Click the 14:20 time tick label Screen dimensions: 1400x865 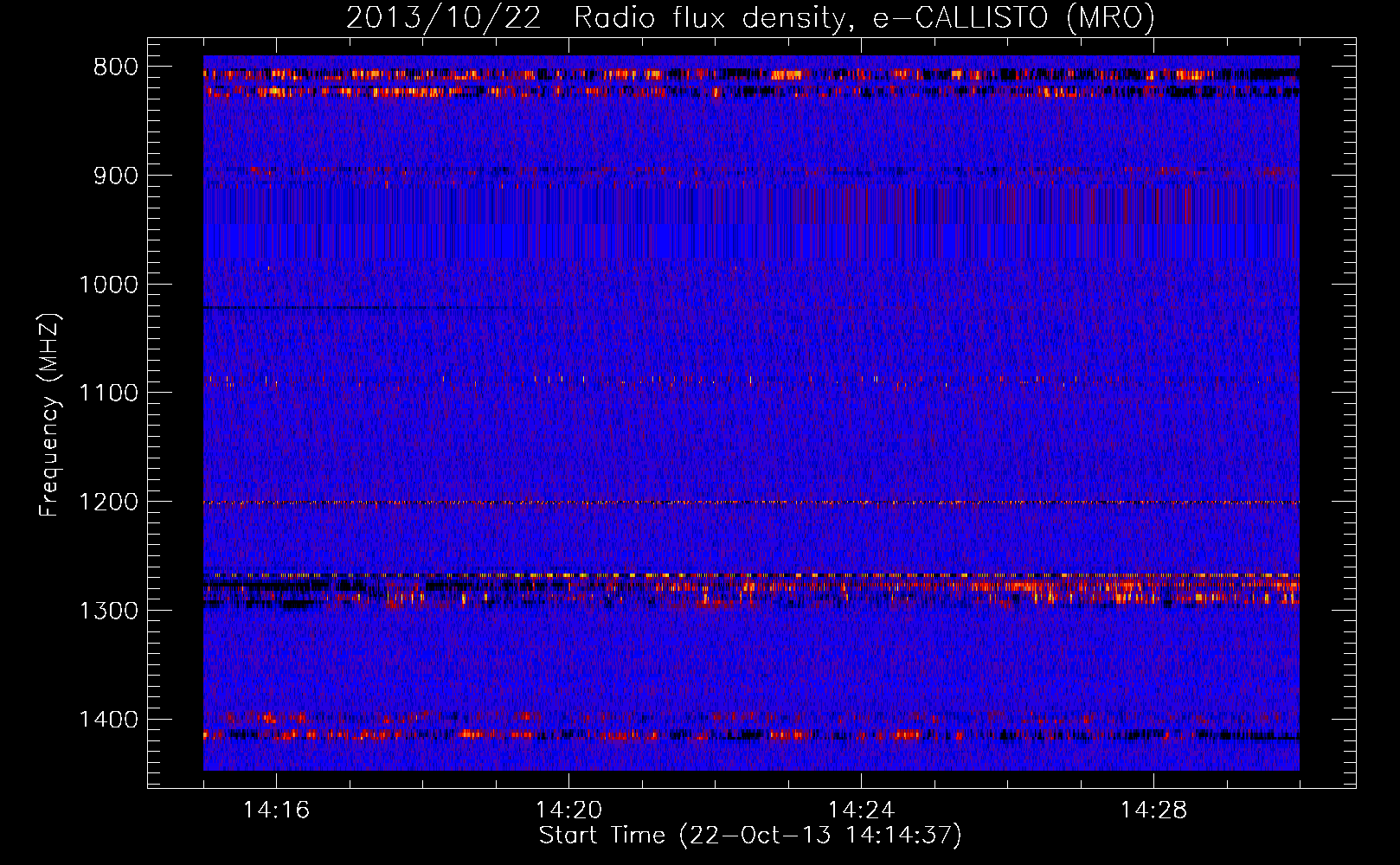(568, 811)
